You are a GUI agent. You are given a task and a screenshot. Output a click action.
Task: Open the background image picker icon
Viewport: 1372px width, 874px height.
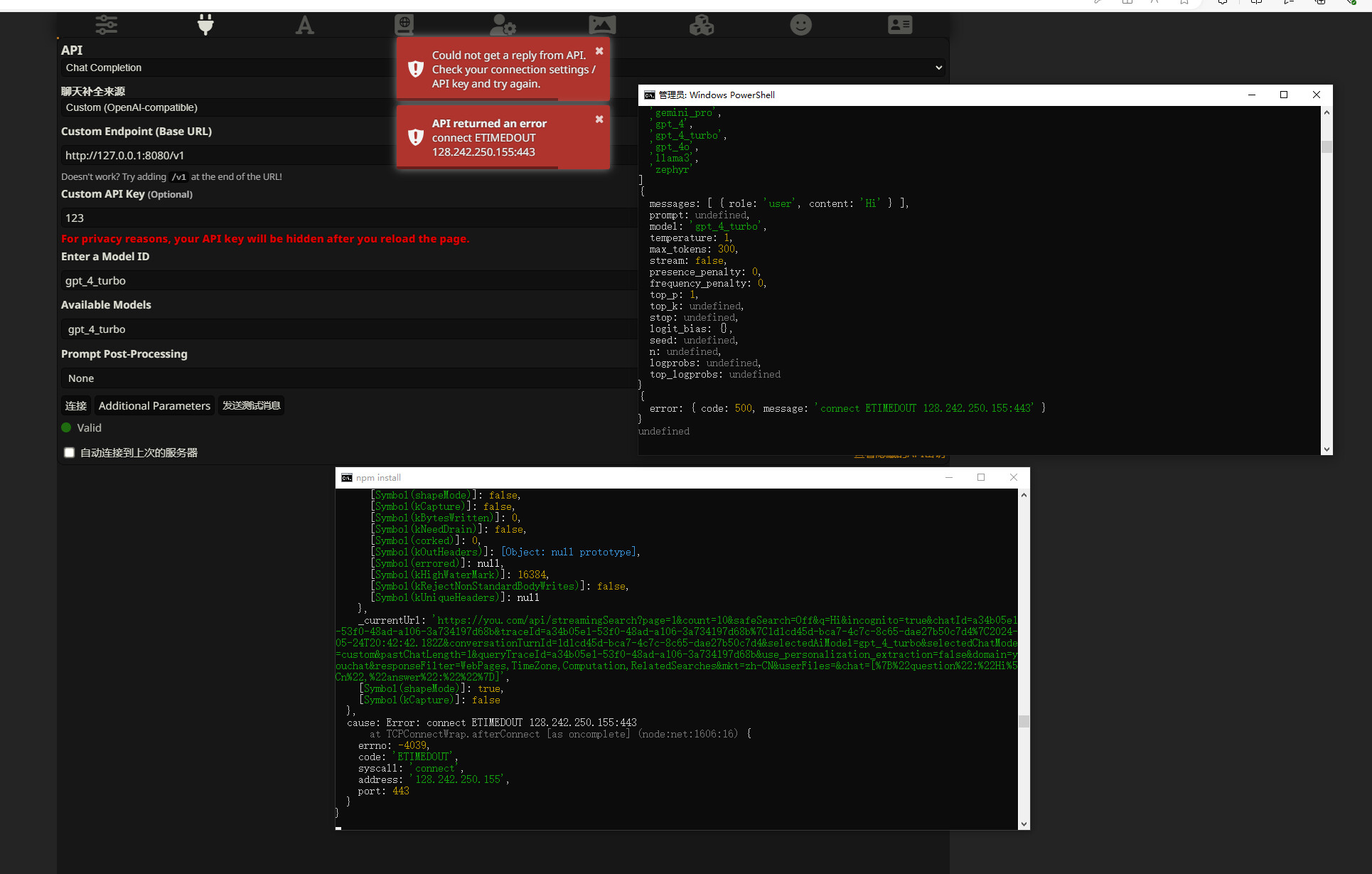pos(602,25)
